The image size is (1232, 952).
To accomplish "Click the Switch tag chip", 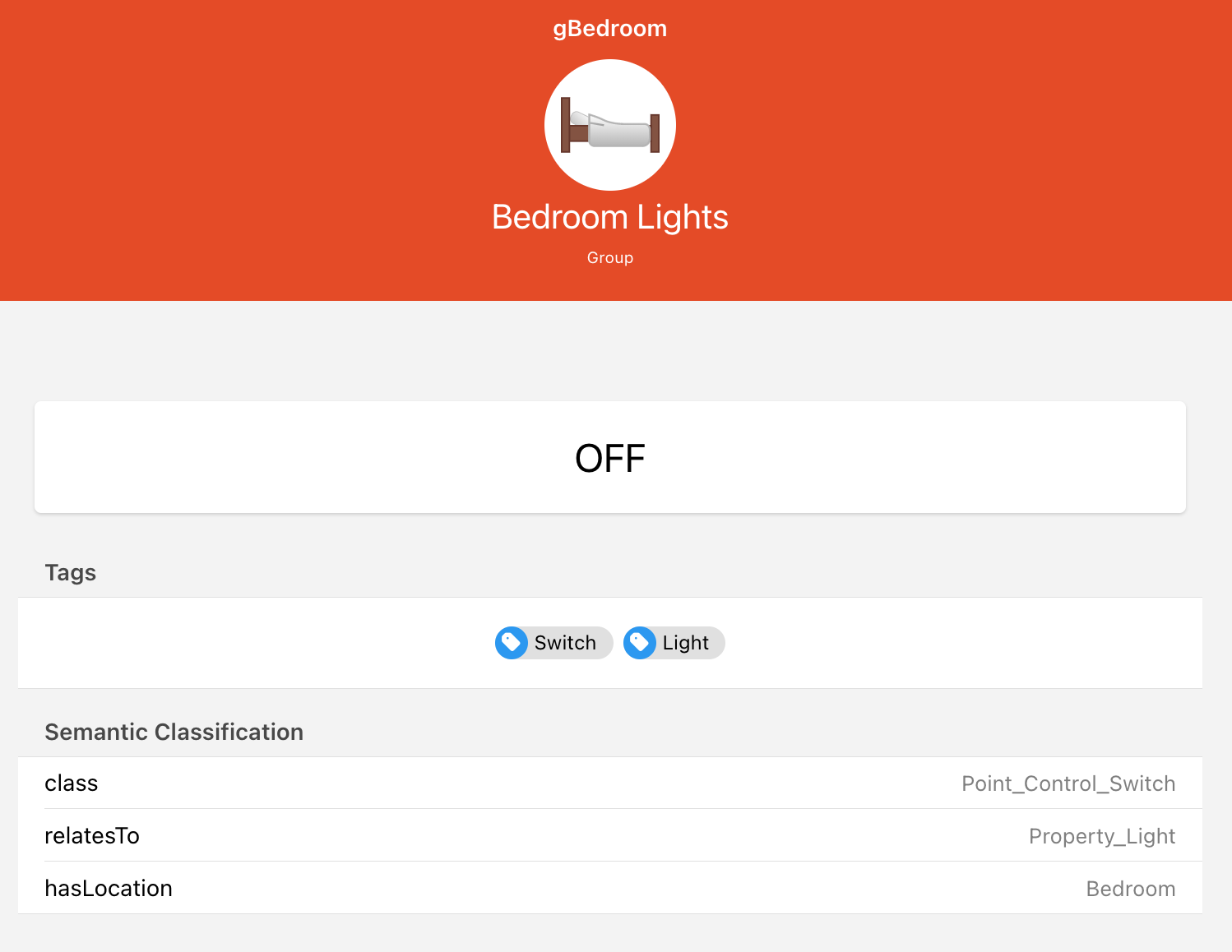I will point(553,643).
